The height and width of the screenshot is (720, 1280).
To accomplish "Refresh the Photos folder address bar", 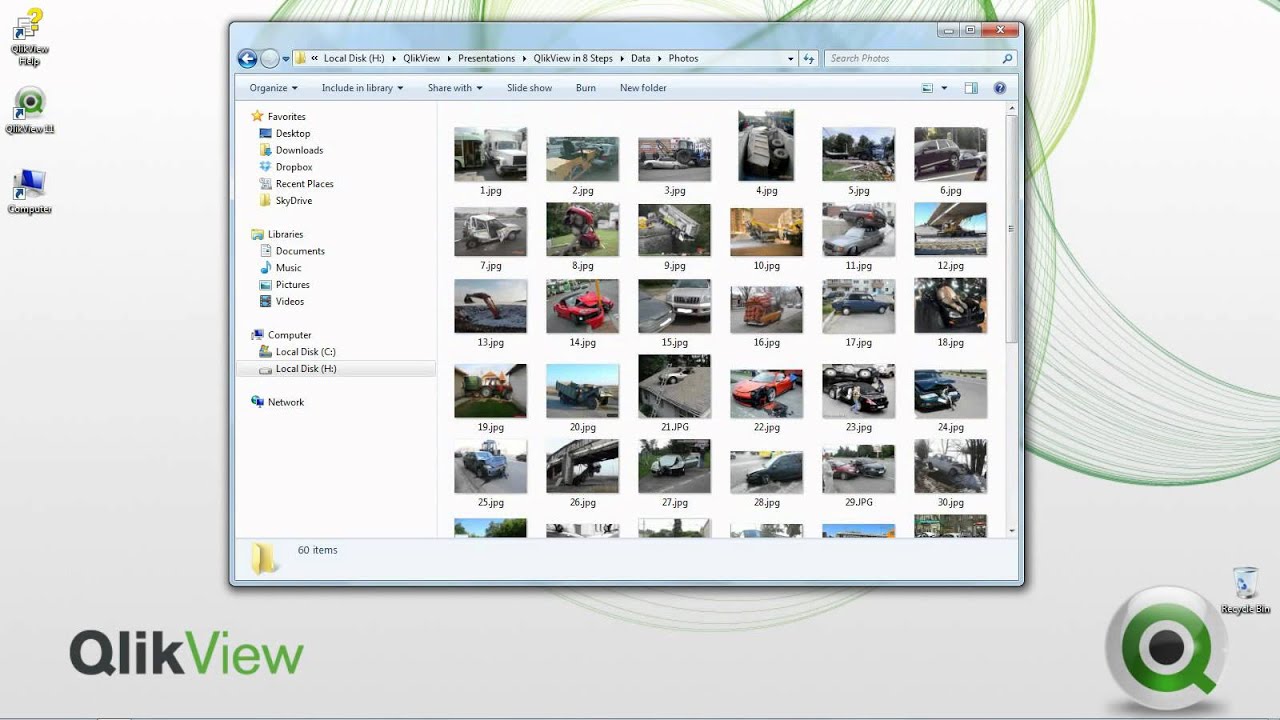I will pyautogui.click(x=809, y=58).
